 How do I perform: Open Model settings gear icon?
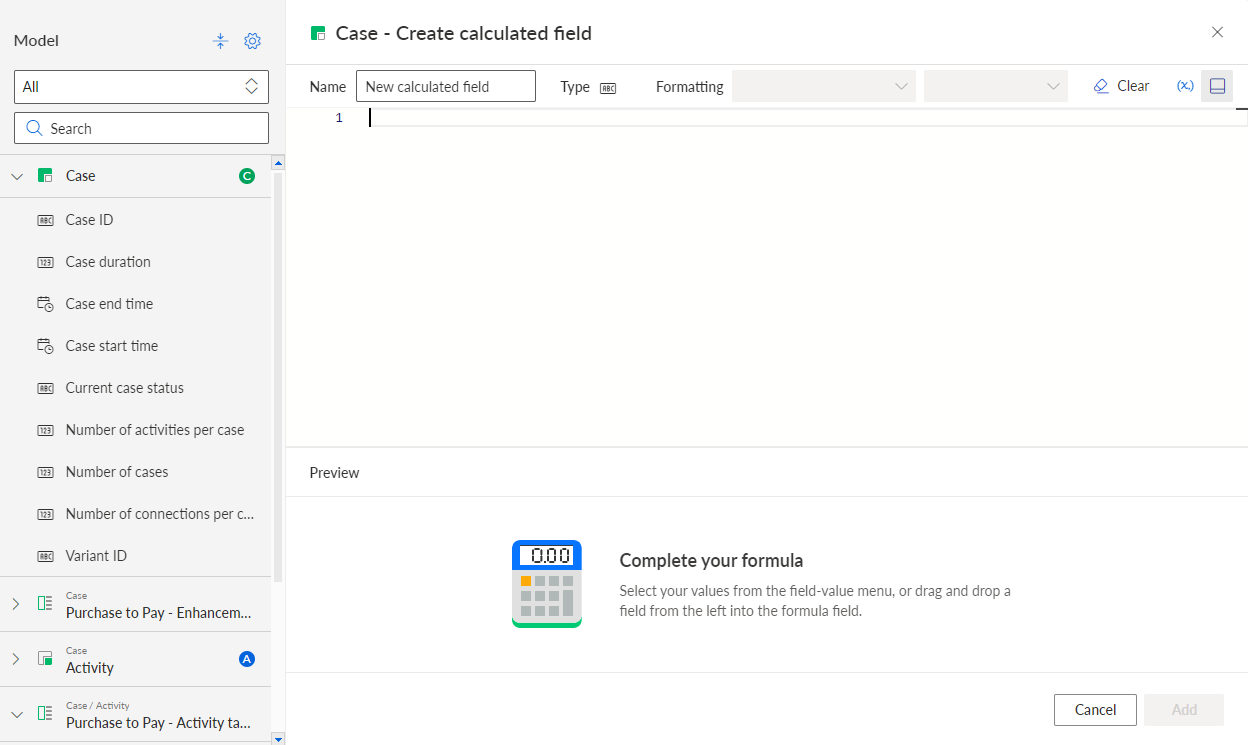pyautogui.click(x=253, y=41)
